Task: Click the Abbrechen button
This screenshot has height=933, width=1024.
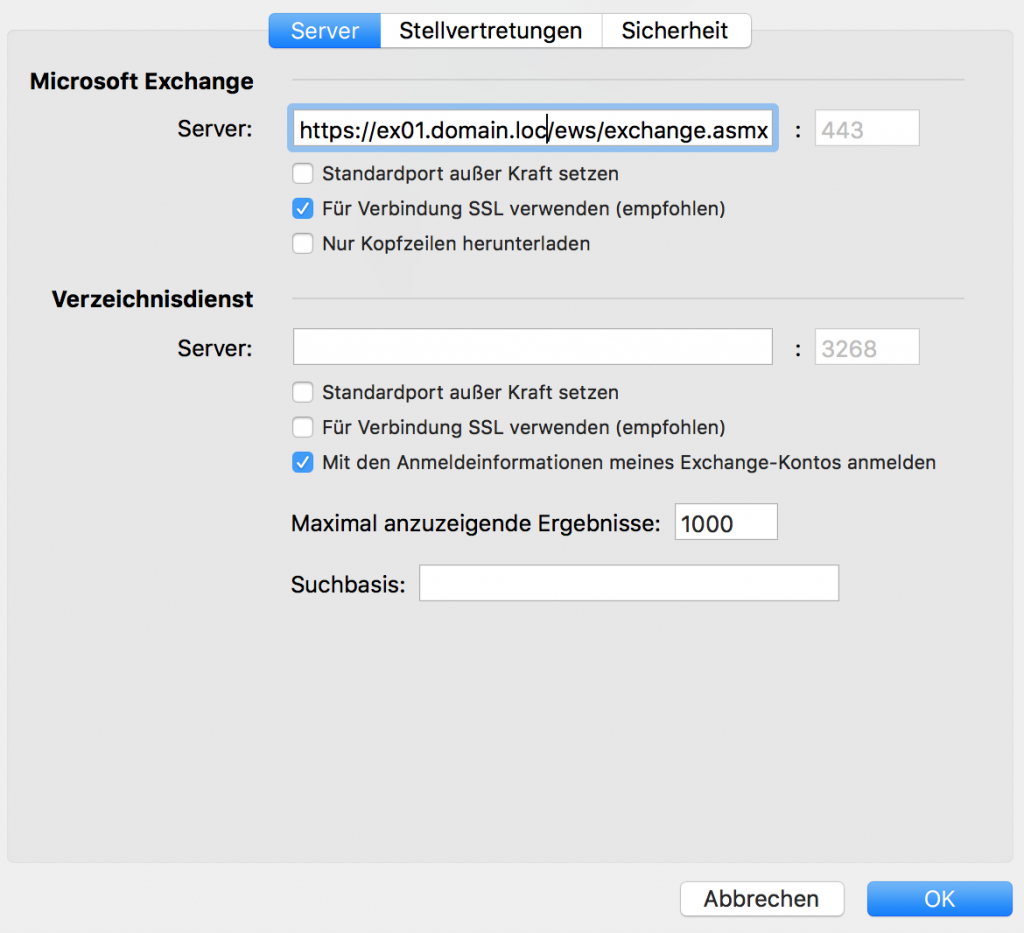Action: pos(761,899)
